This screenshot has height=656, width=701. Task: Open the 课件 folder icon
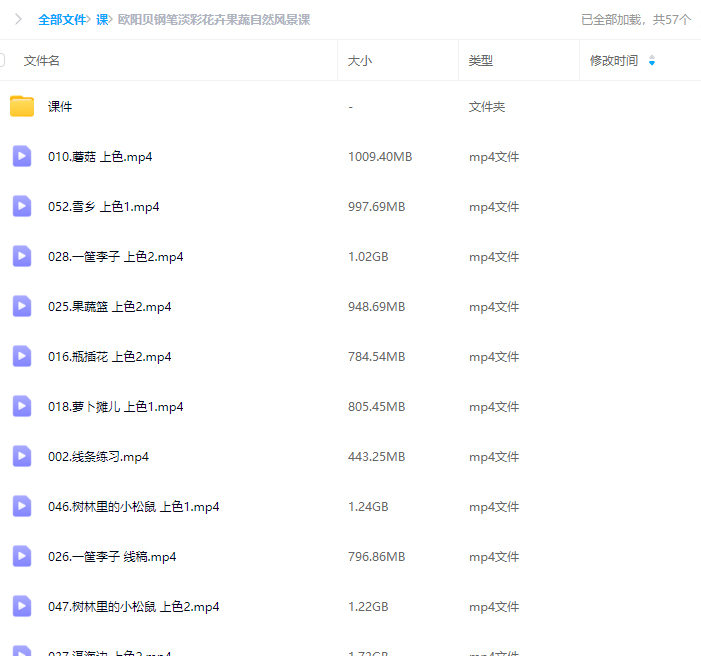tap(22, 106)
